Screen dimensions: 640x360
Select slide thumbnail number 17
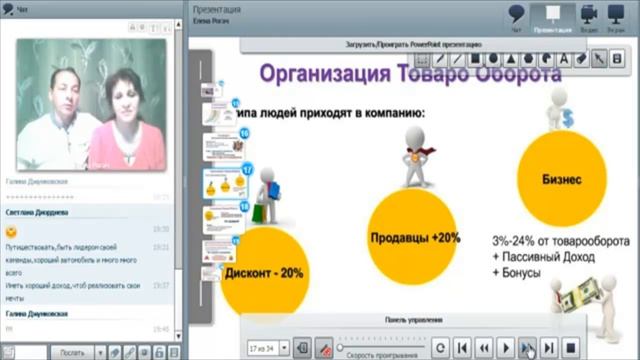(224, 184)
